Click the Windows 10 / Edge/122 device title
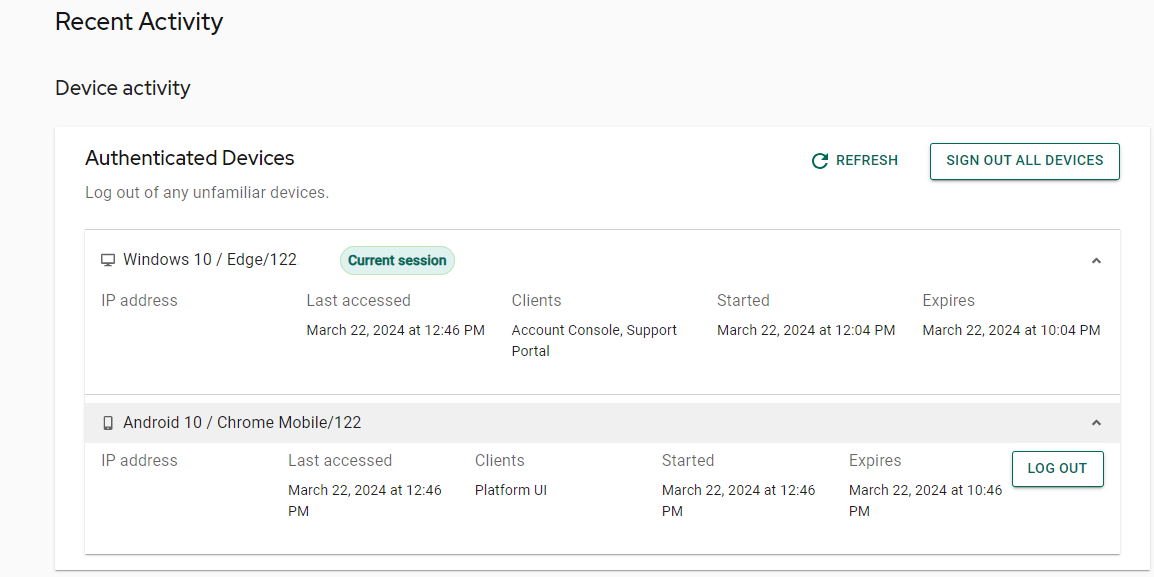 point(210,261)
